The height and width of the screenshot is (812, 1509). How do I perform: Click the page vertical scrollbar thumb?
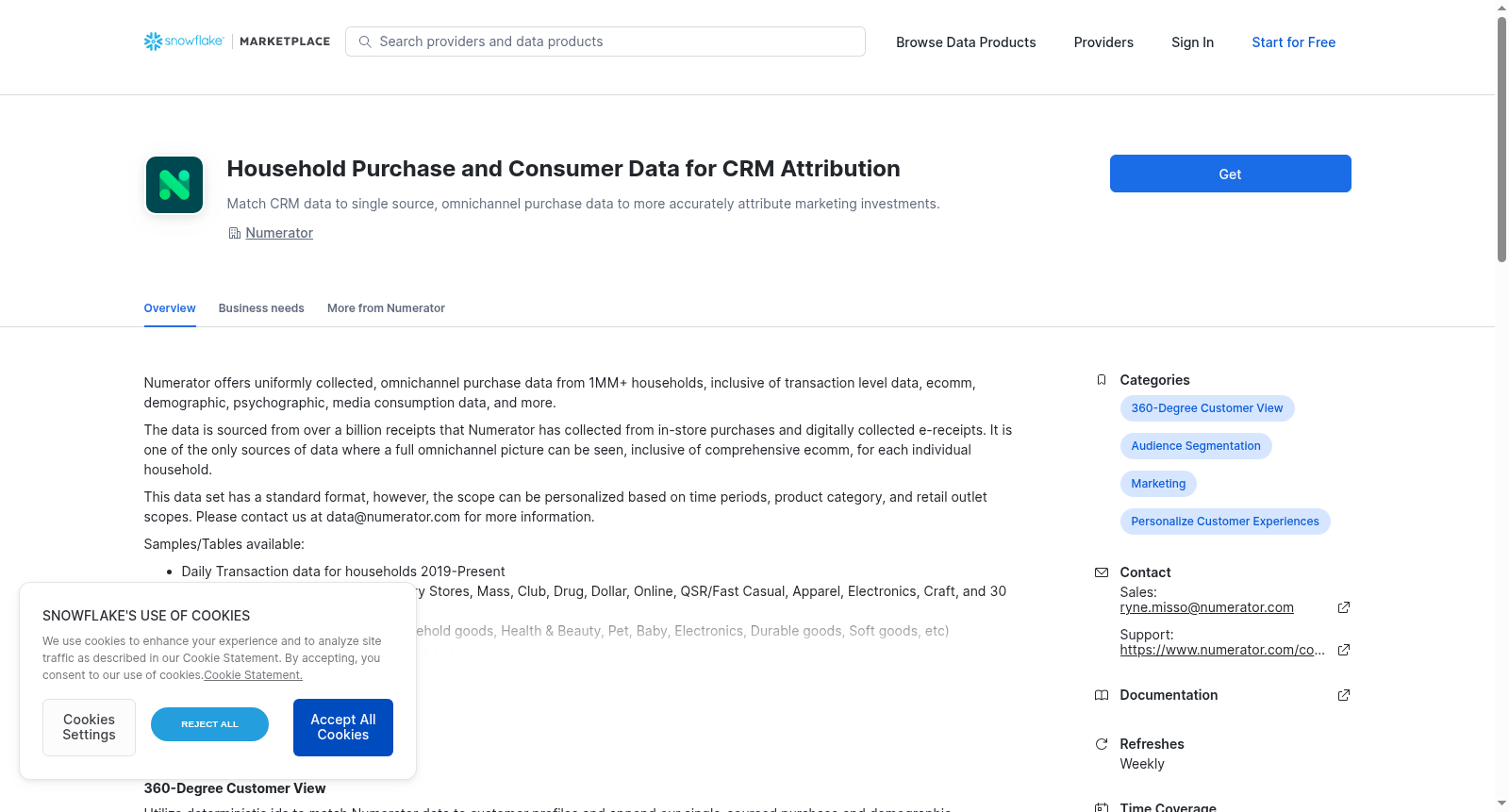click(x=1501, y=140)
